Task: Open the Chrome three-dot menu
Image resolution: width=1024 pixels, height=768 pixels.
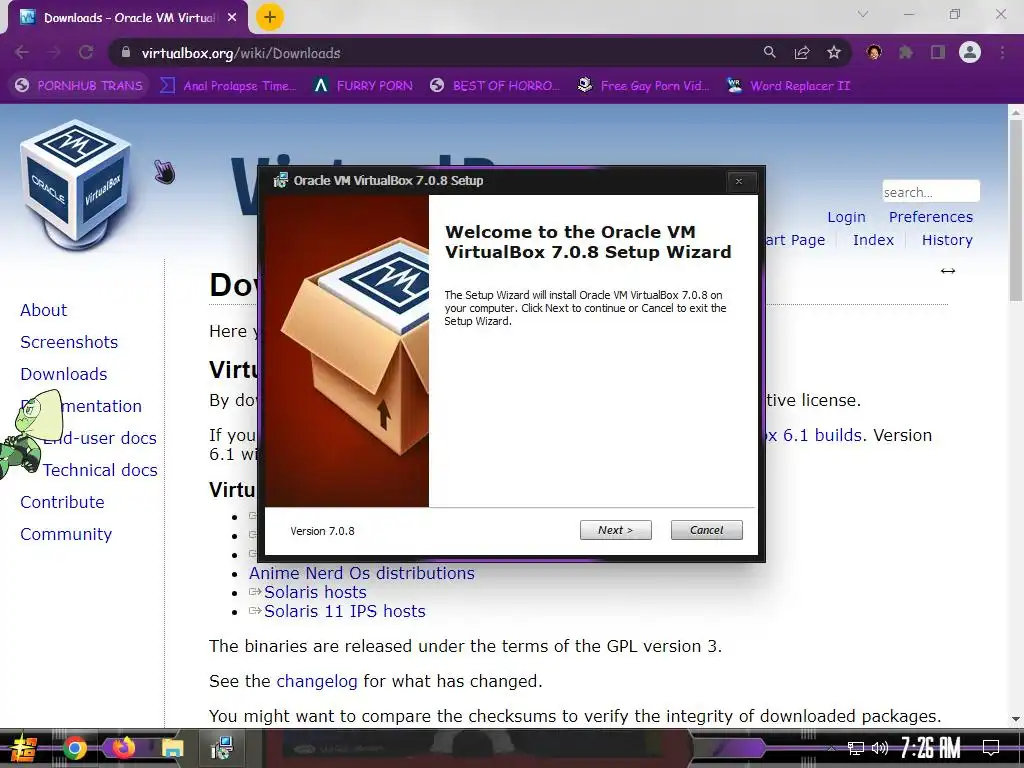Action: [x=1002, y=52]
